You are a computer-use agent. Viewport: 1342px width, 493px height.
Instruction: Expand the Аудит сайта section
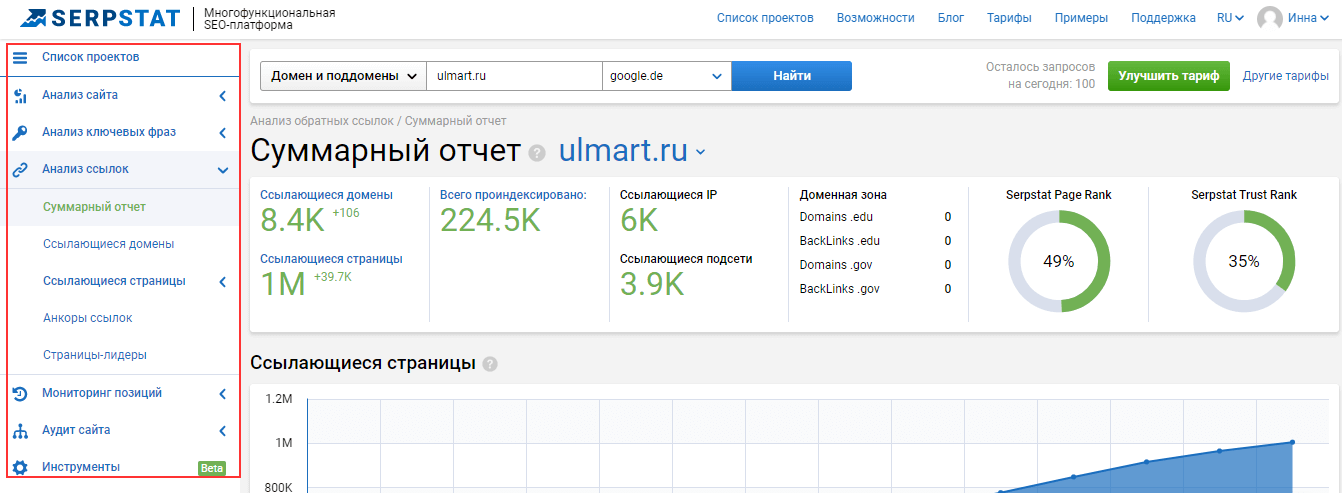pos(222,431)
